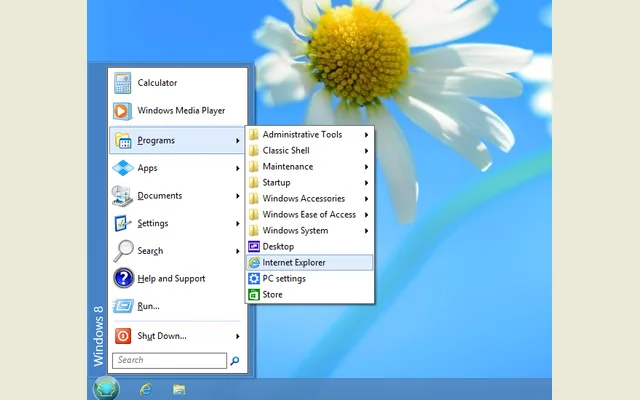Expand the Programs submenu arrow
The height and width of the screenshot is (400, 640).
click(237, 141)
